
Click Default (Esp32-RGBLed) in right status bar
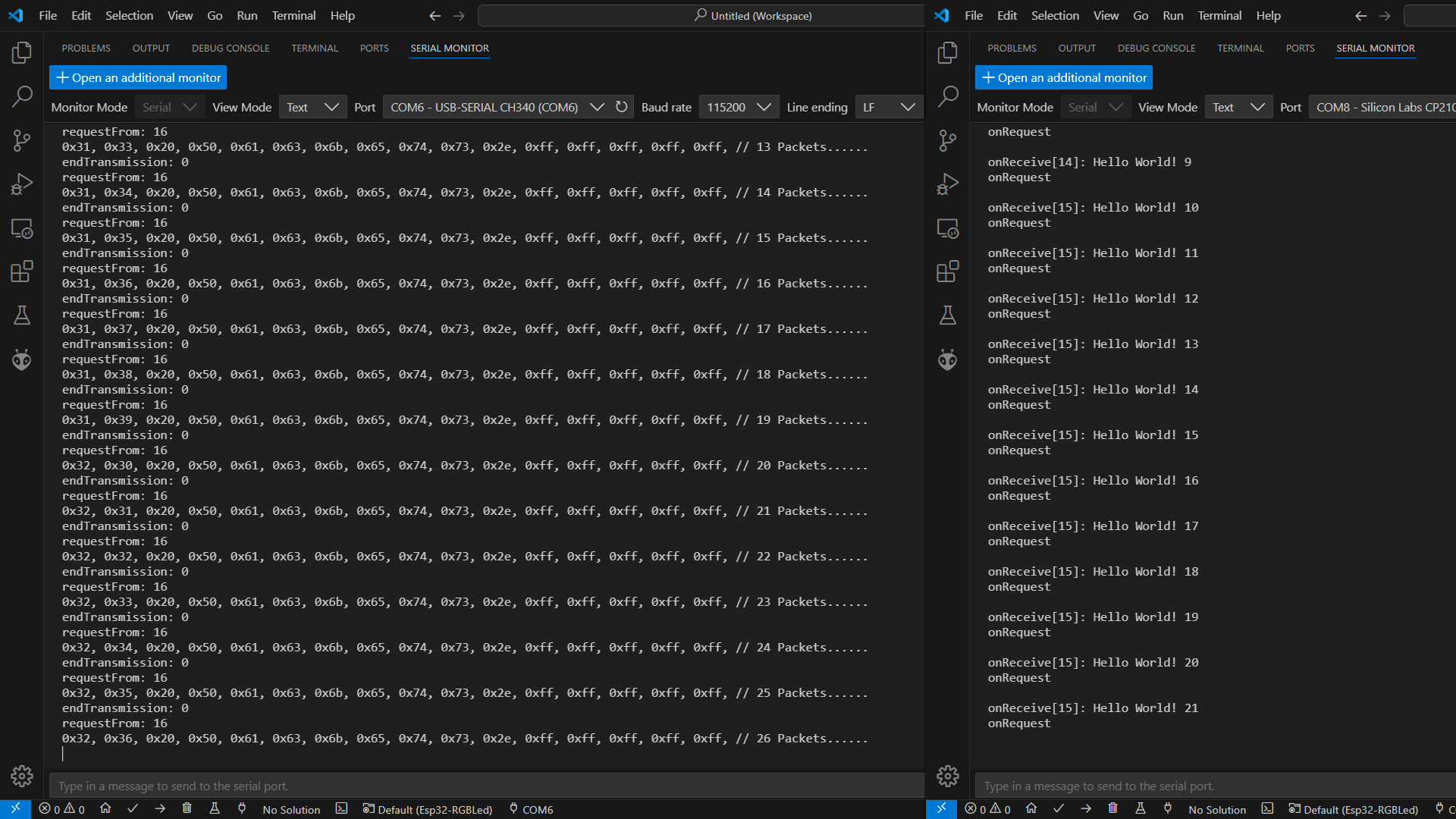(x=1354, y=809)
